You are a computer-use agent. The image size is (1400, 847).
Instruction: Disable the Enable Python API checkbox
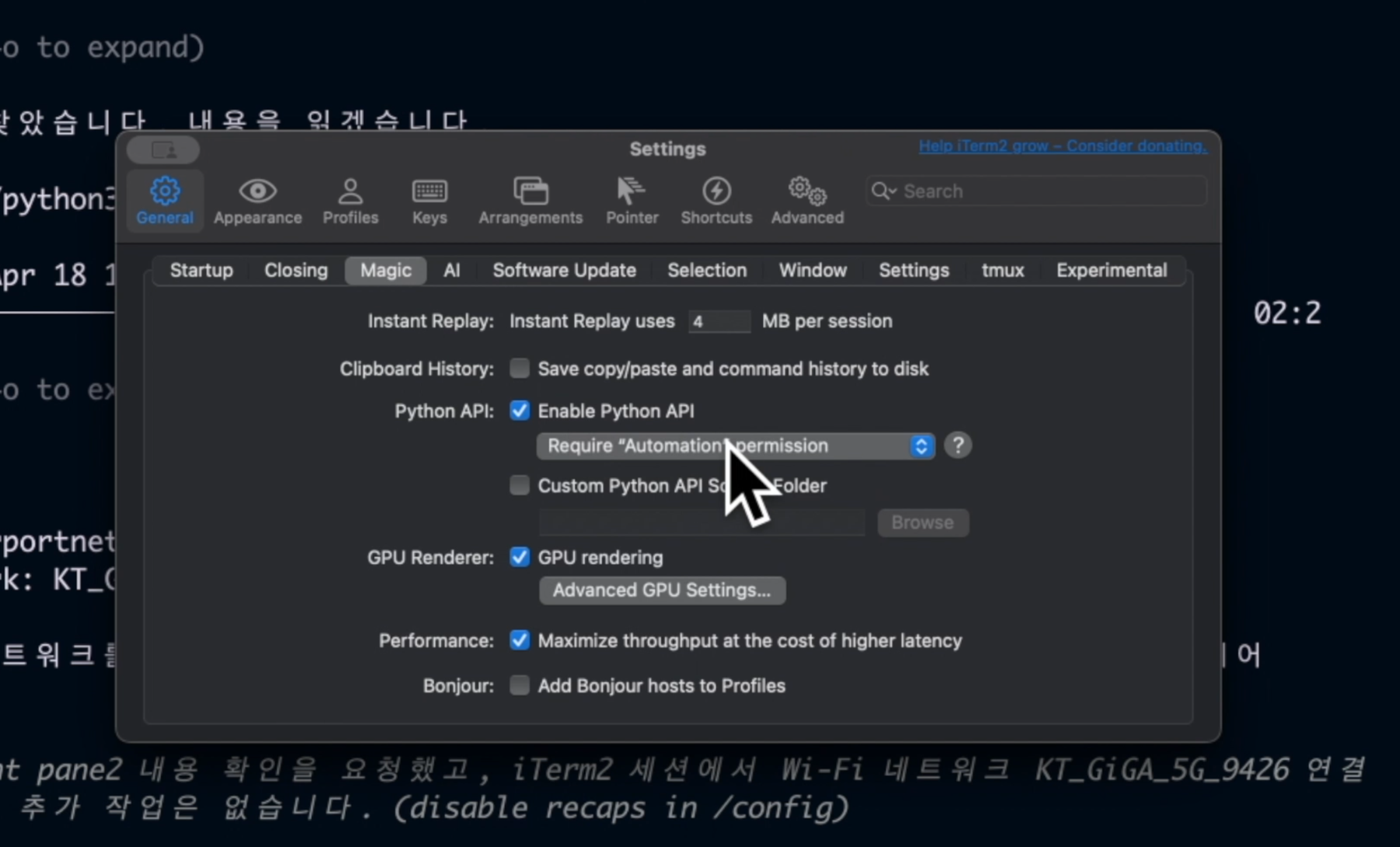520,410
